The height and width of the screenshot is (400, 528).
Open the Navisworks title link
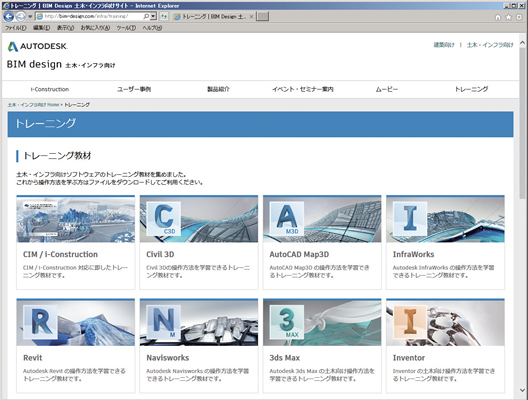pos(167,358)
